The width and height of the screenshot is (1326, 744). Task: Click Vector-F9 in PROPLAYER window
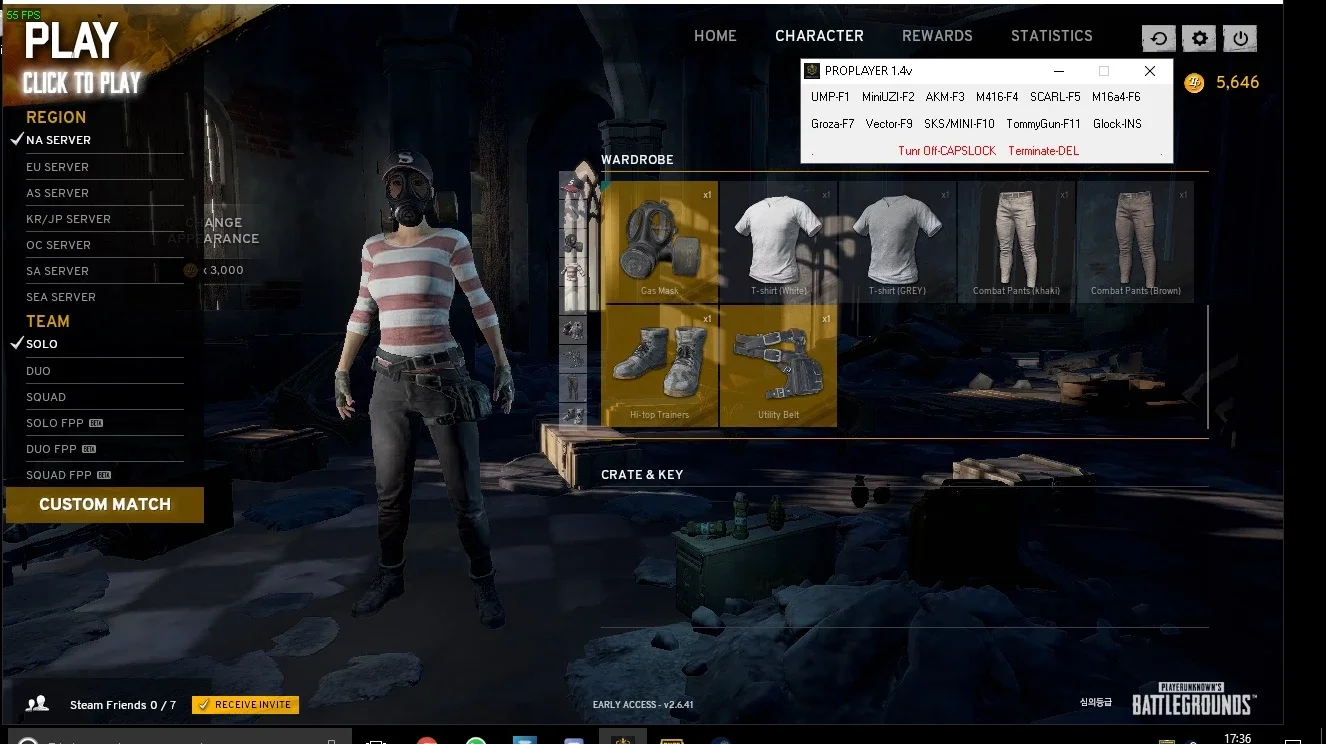[889, 124]
